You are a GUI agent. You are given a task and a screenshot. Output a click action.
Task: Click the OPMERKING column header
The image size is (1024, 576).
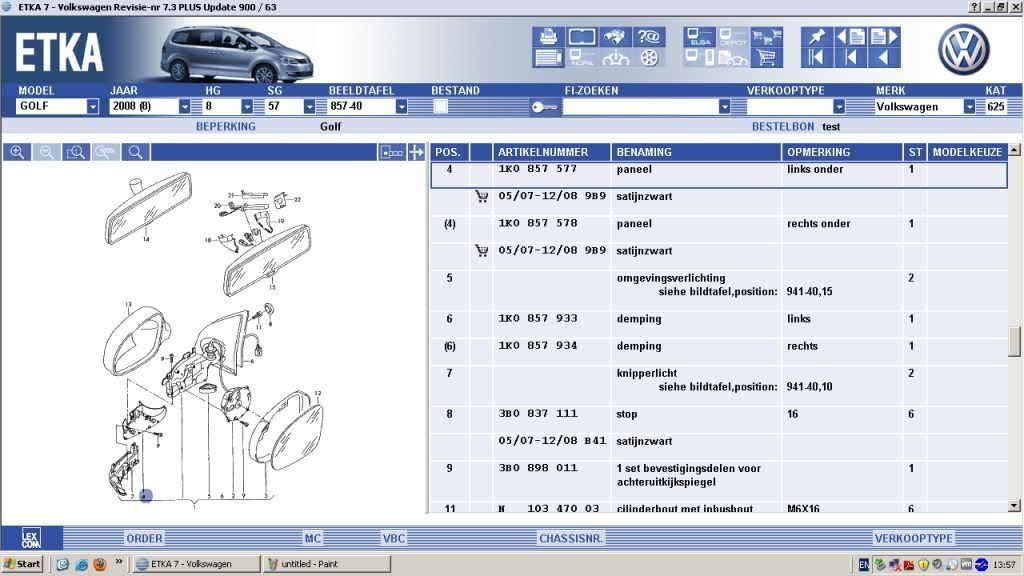[842, 152]
